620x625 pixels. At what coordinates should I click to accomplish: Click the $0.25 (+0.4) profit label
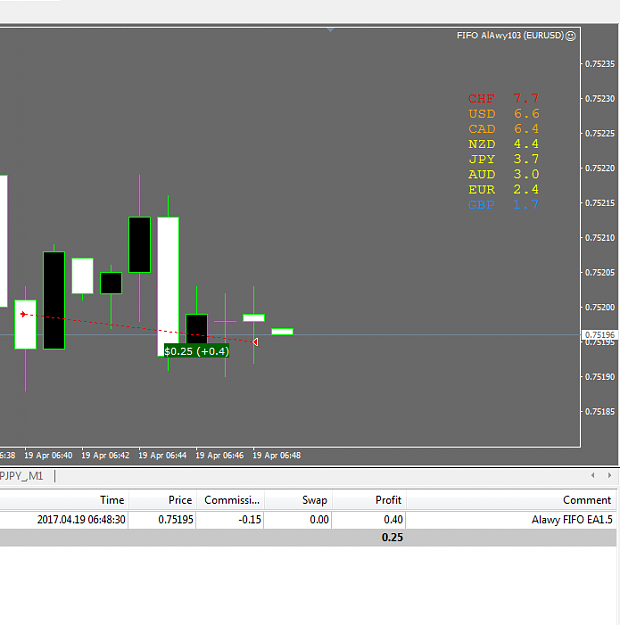(x=197, y=351)
